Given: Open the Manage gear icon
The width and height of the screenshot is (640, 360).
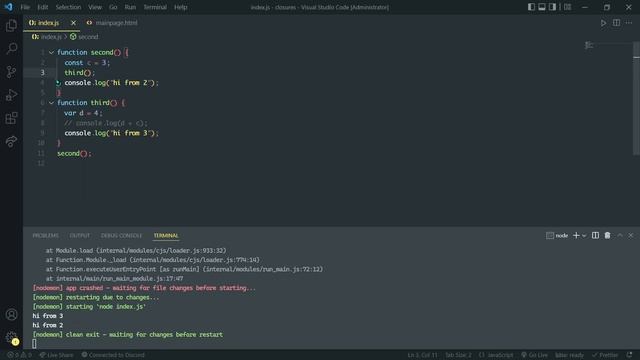Looking at the screenshot, I should coord(11,338).
